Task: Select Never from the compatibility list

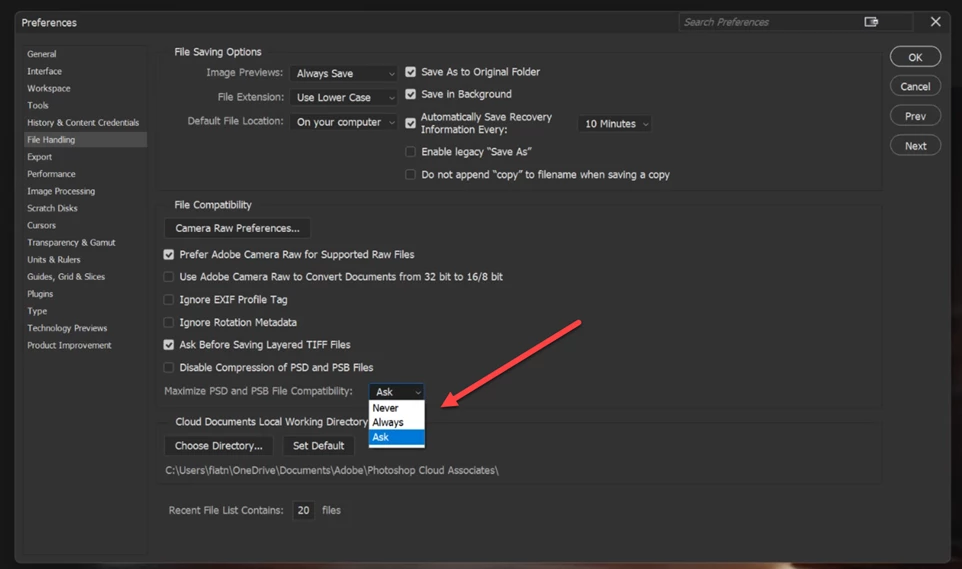Action: pos(396,408)
